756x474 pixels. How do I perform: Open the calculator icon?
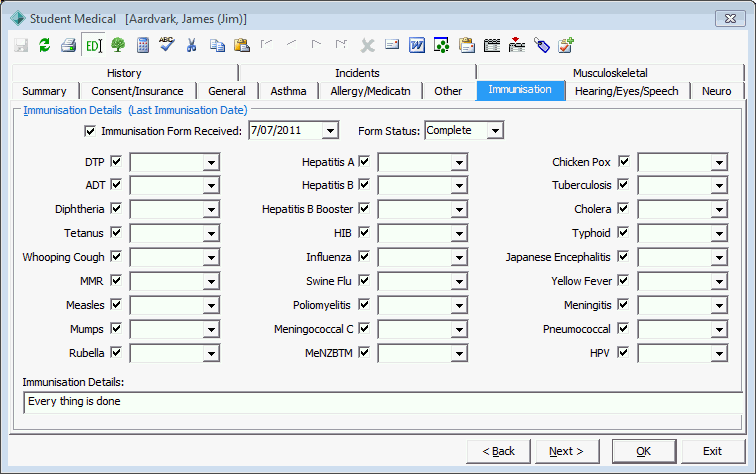[143, 45]
